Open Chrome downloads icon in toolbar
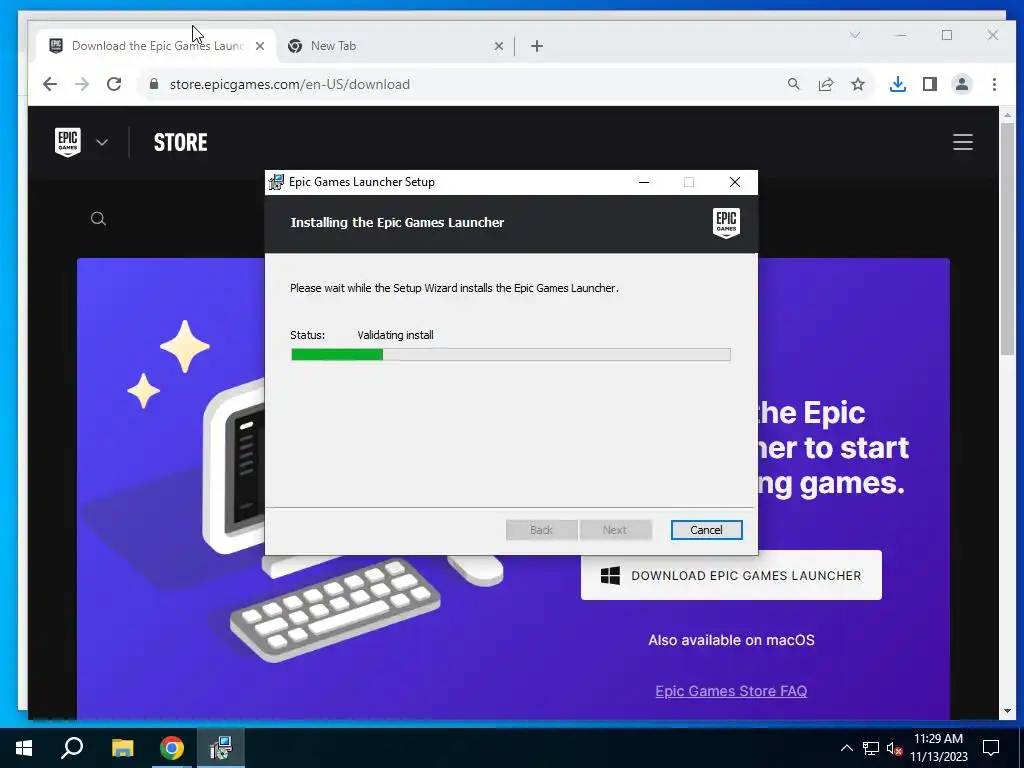The width and height of the screenshot is (1024, 768). click(x=898, y=84)
